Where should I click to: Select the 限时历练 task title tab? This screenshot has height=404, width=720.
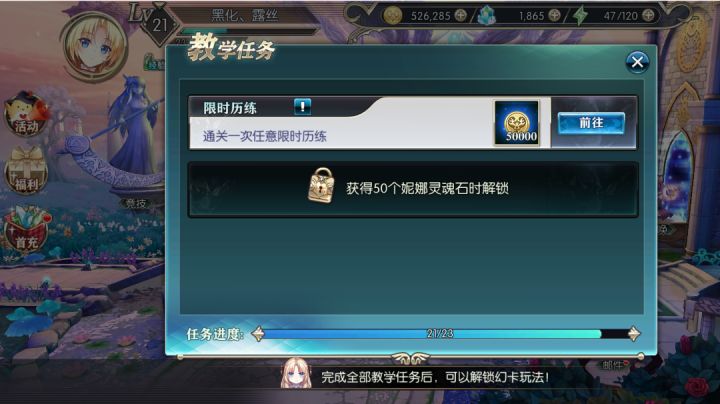click(230, 108)
